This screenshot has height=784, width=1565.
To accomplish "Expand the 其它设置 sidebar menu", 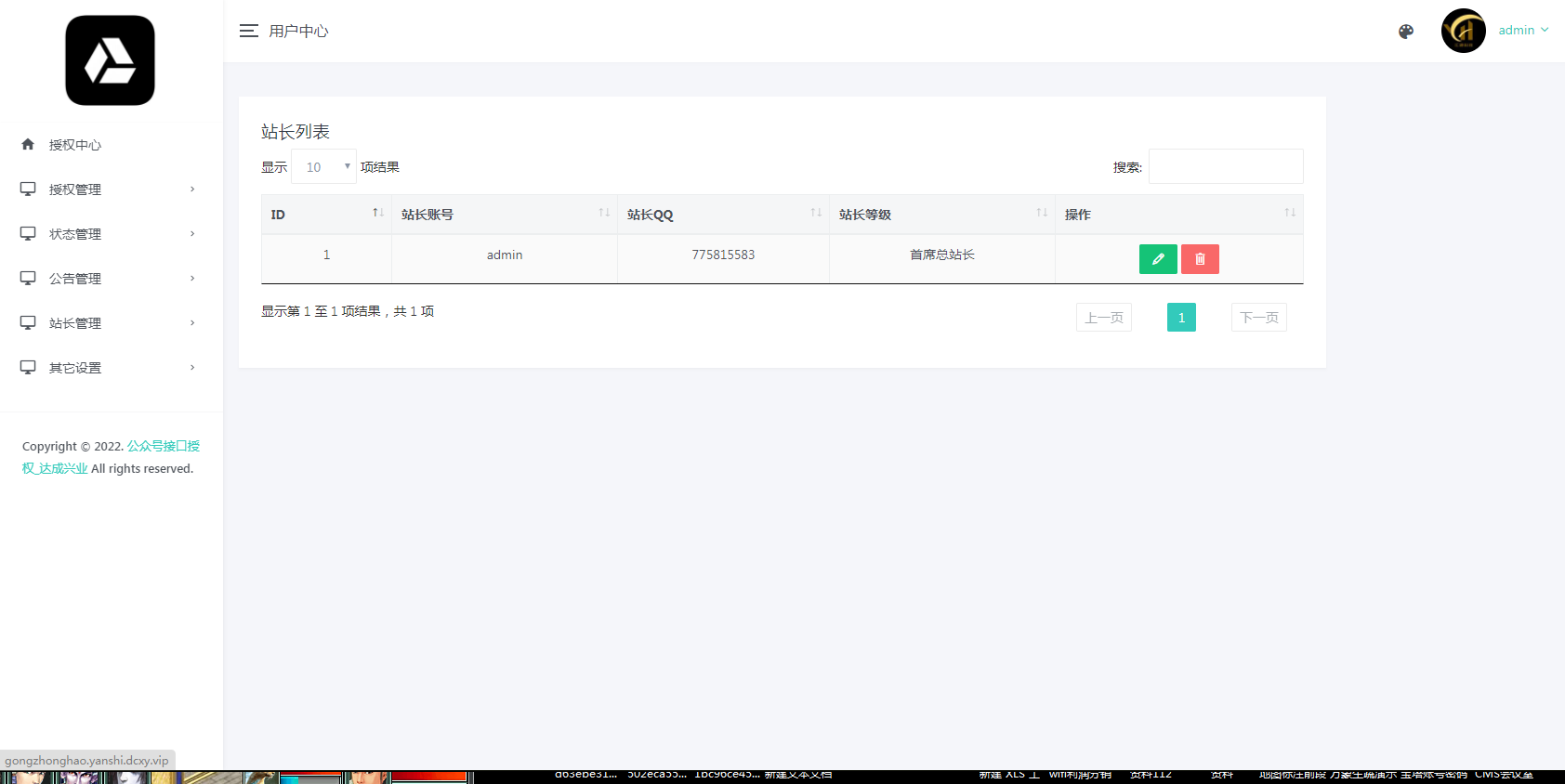I will point(108,368).
